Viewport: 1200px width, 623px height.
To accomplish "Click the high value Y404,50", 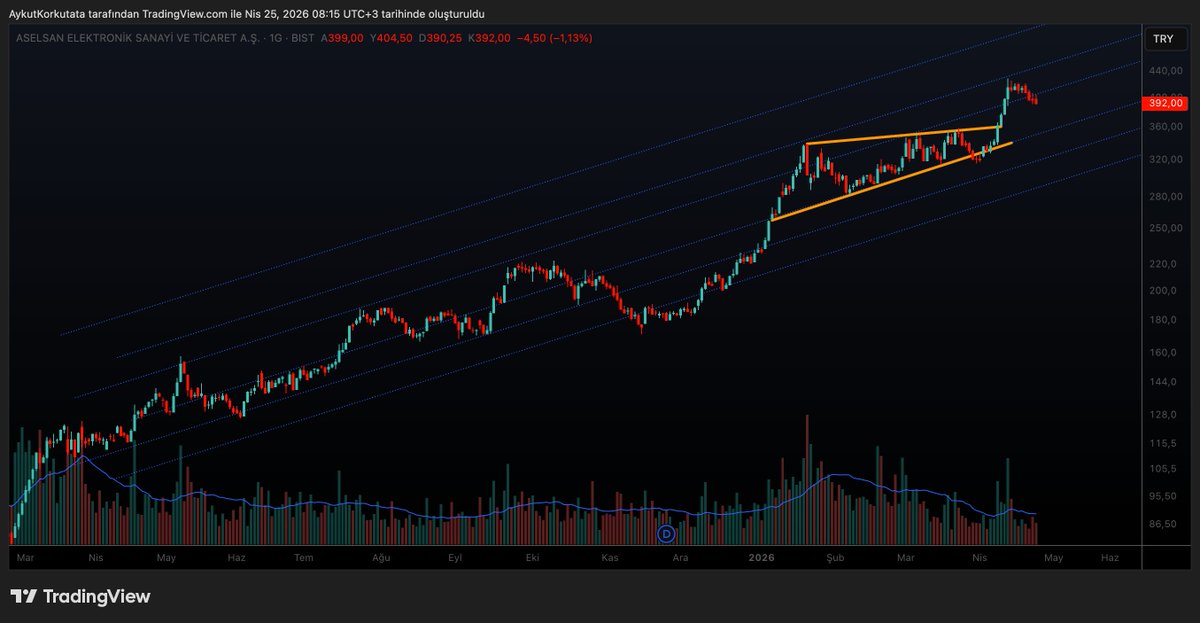I will click(x=389, y=38).
